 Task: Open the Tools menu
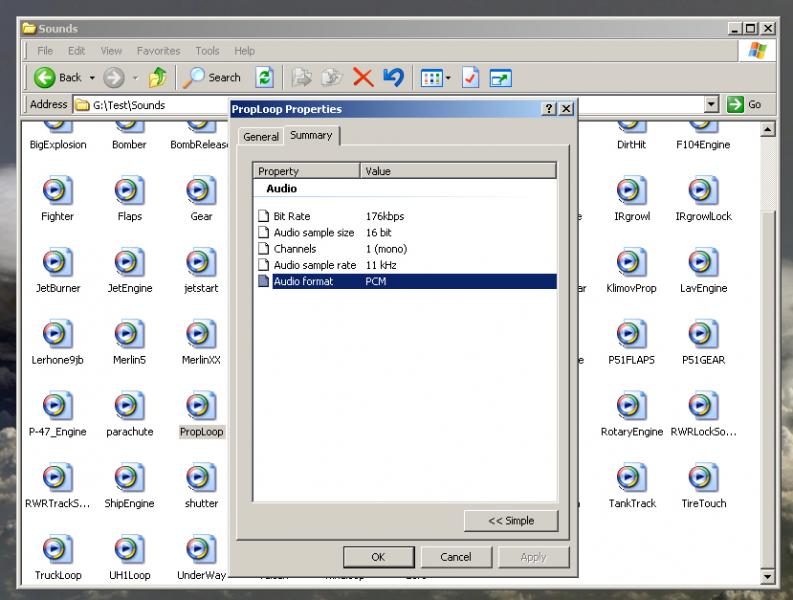(207, 51)
